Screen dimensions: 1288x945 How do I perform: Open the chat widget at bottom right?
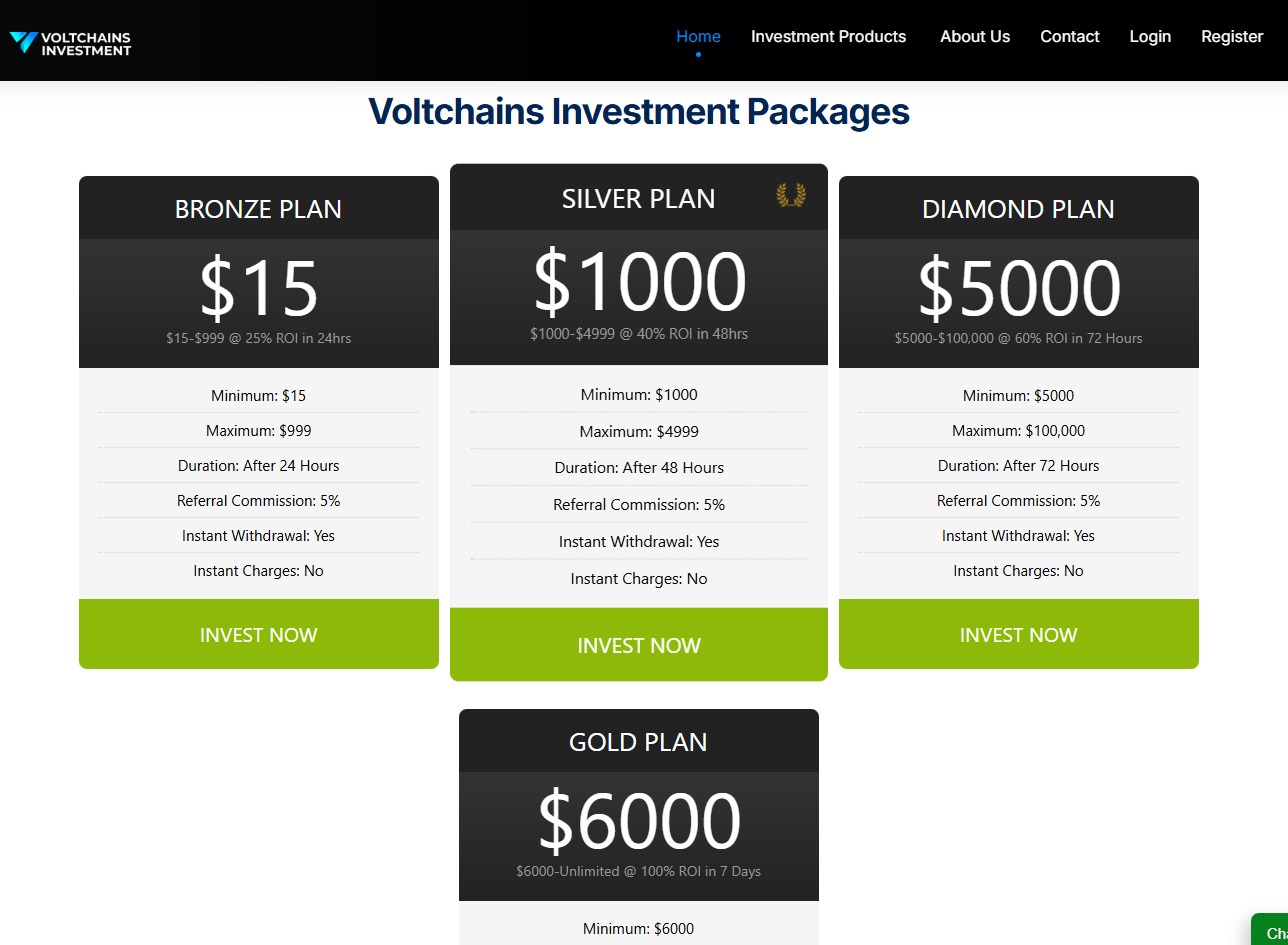[1271, 932]
